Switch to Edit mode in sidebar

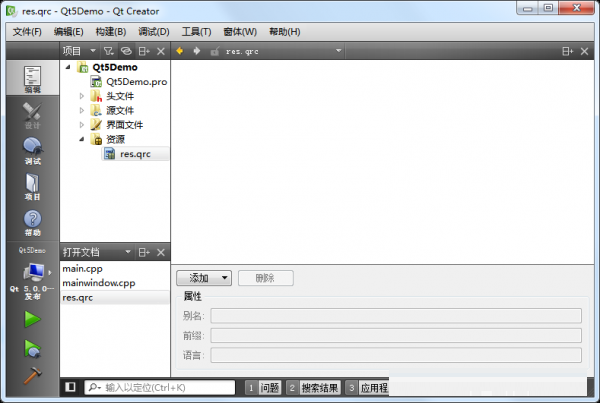pos(33,78)
